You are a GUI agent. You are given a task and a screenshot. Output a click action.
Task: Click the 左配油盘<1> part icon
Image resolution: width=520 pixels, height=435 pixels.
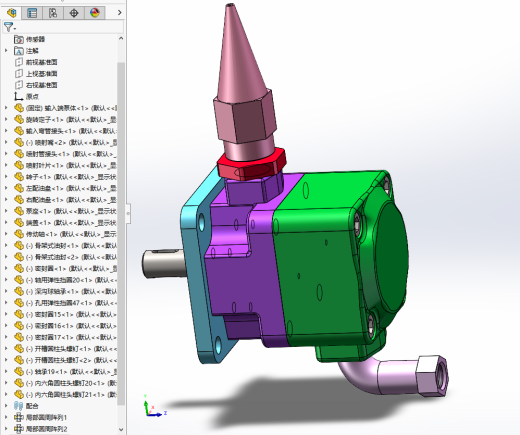pos(19,188)
